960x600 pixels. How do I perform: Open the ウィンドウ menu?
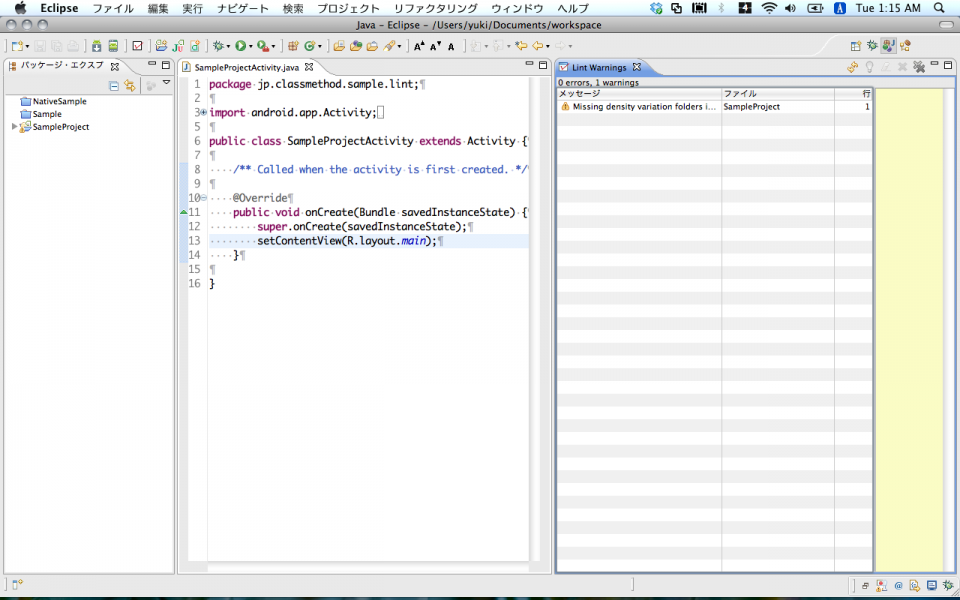518,8
